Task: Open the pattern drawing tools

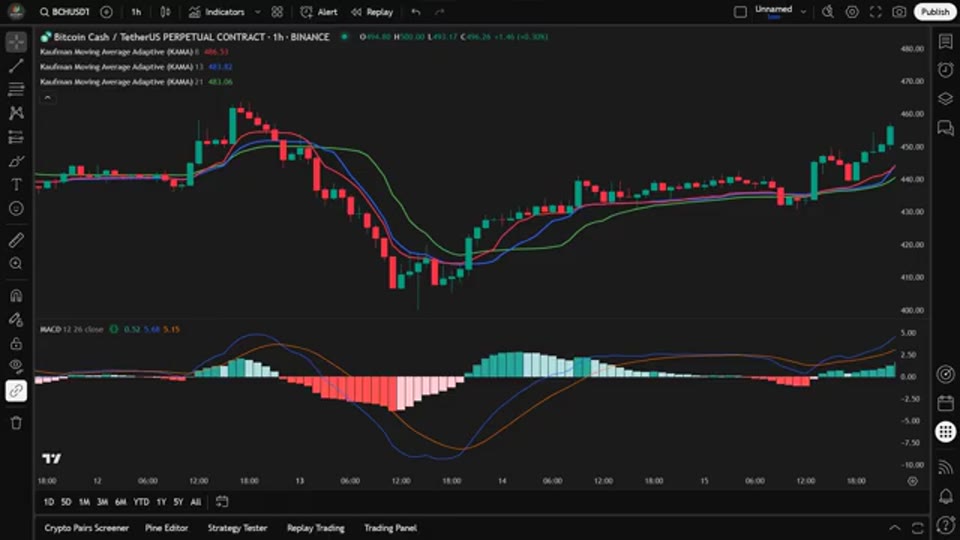Action: pos(16,113)
